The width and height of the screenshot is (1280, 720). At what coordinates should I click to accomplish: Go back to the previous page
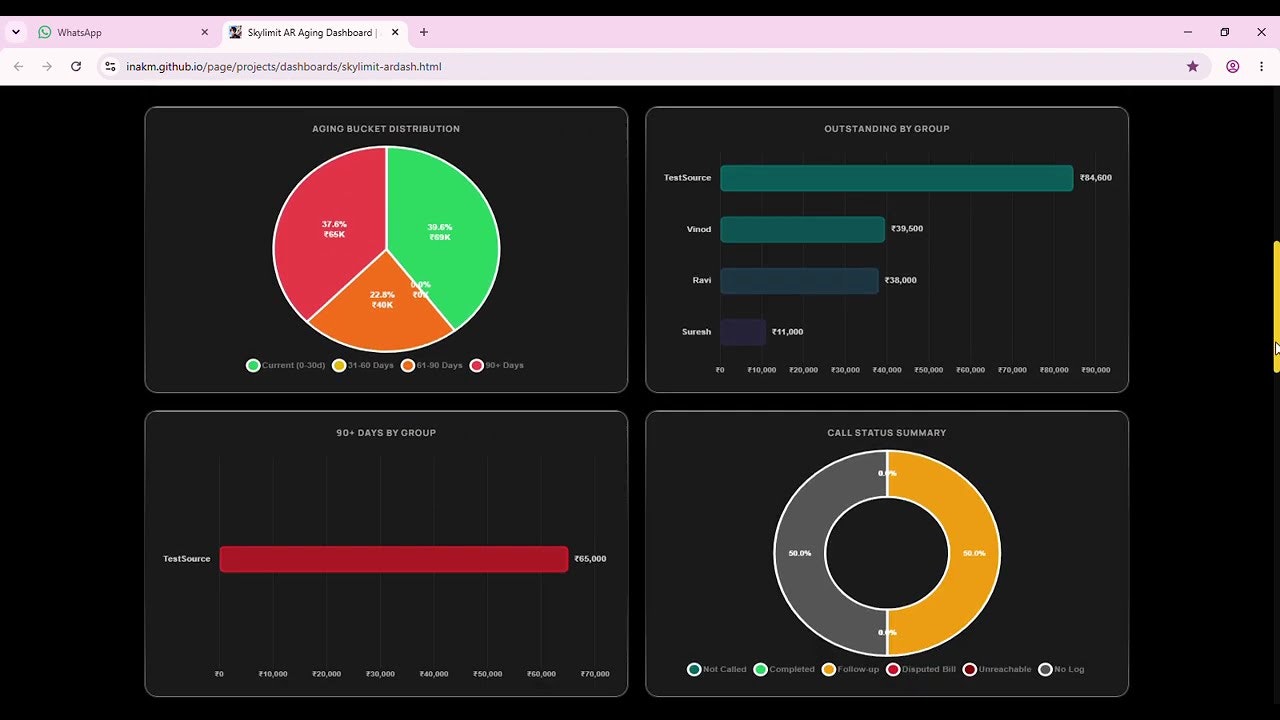18,66
